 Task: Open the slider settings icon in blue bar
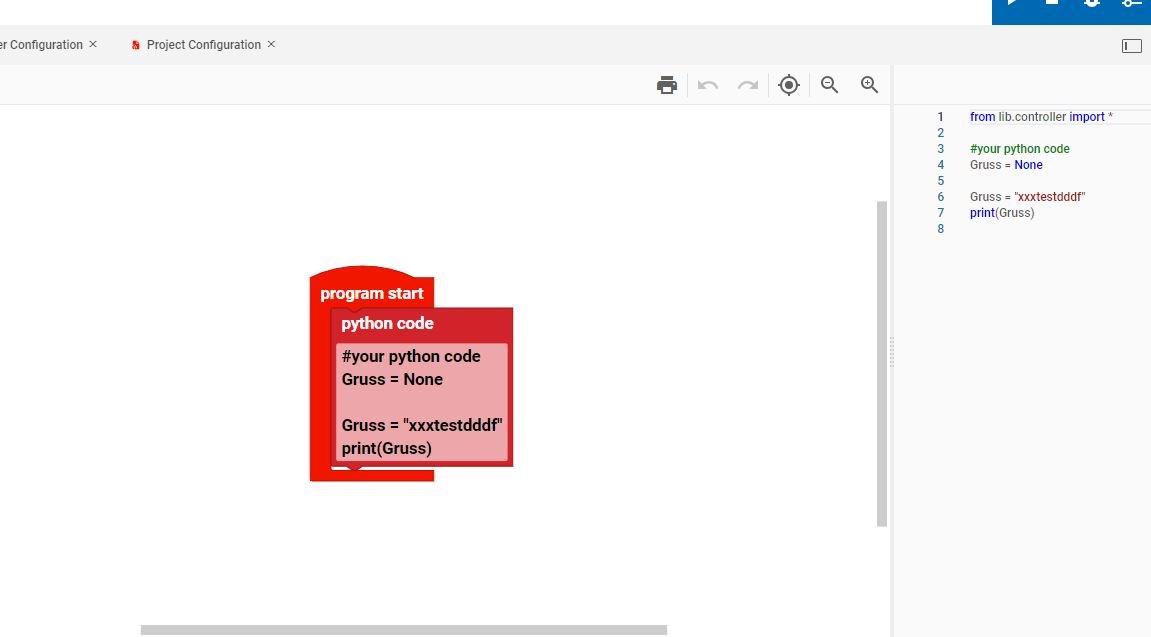point(1131,3)
